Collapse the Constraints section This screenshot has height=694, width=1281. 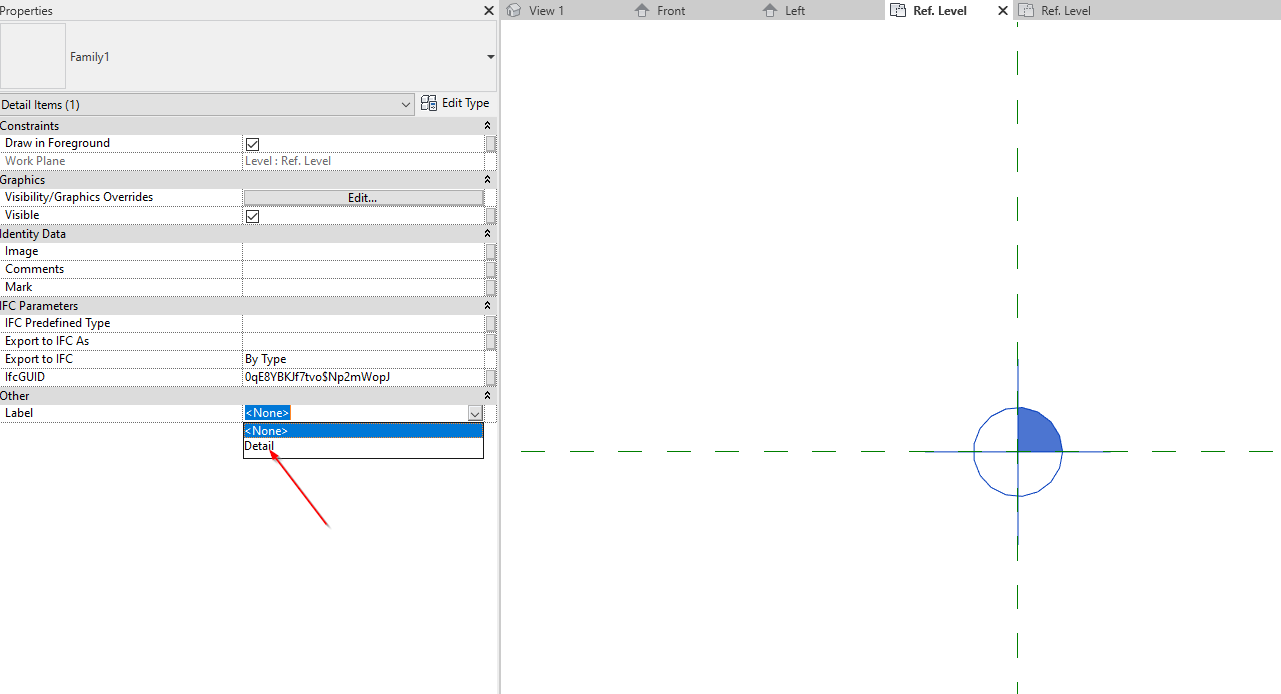[487, 125]
